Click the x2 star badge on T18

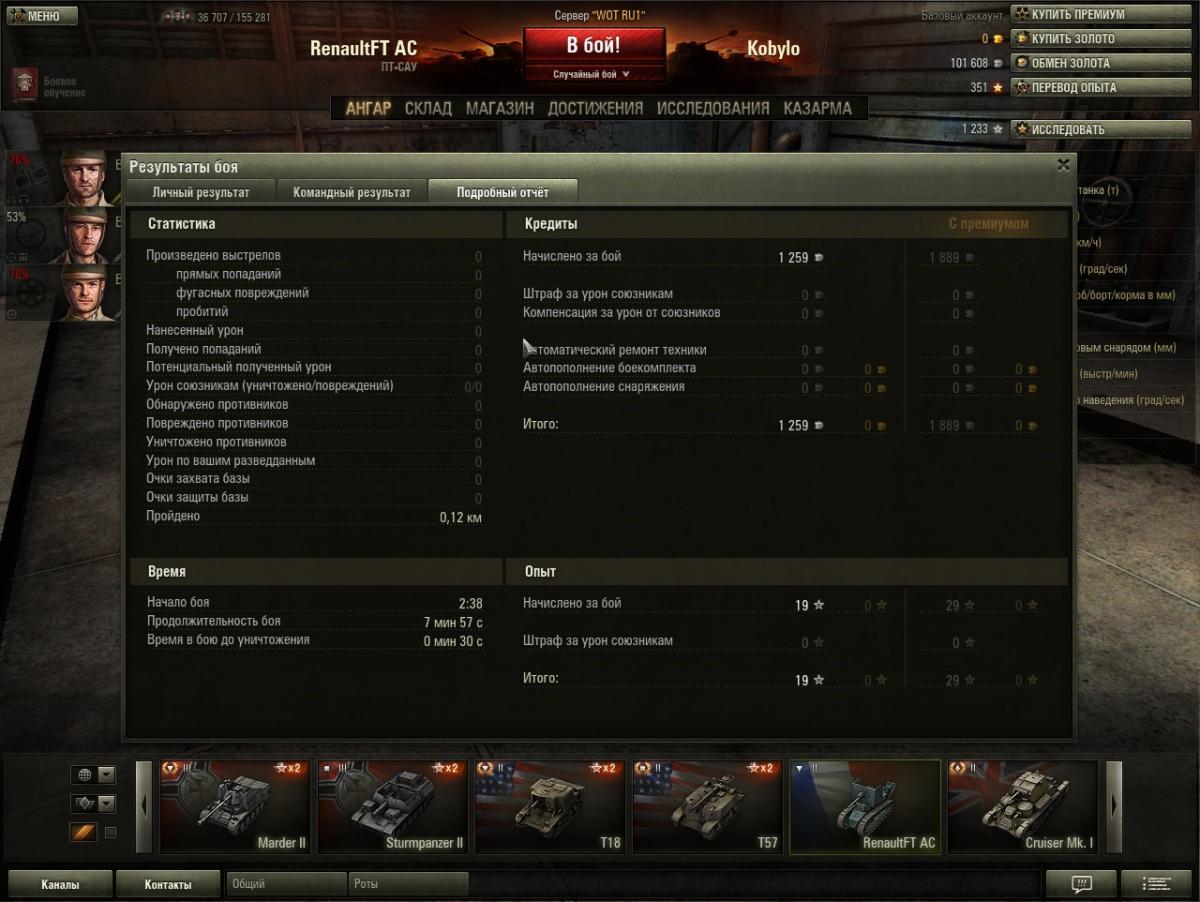click(x=602, y=768)
